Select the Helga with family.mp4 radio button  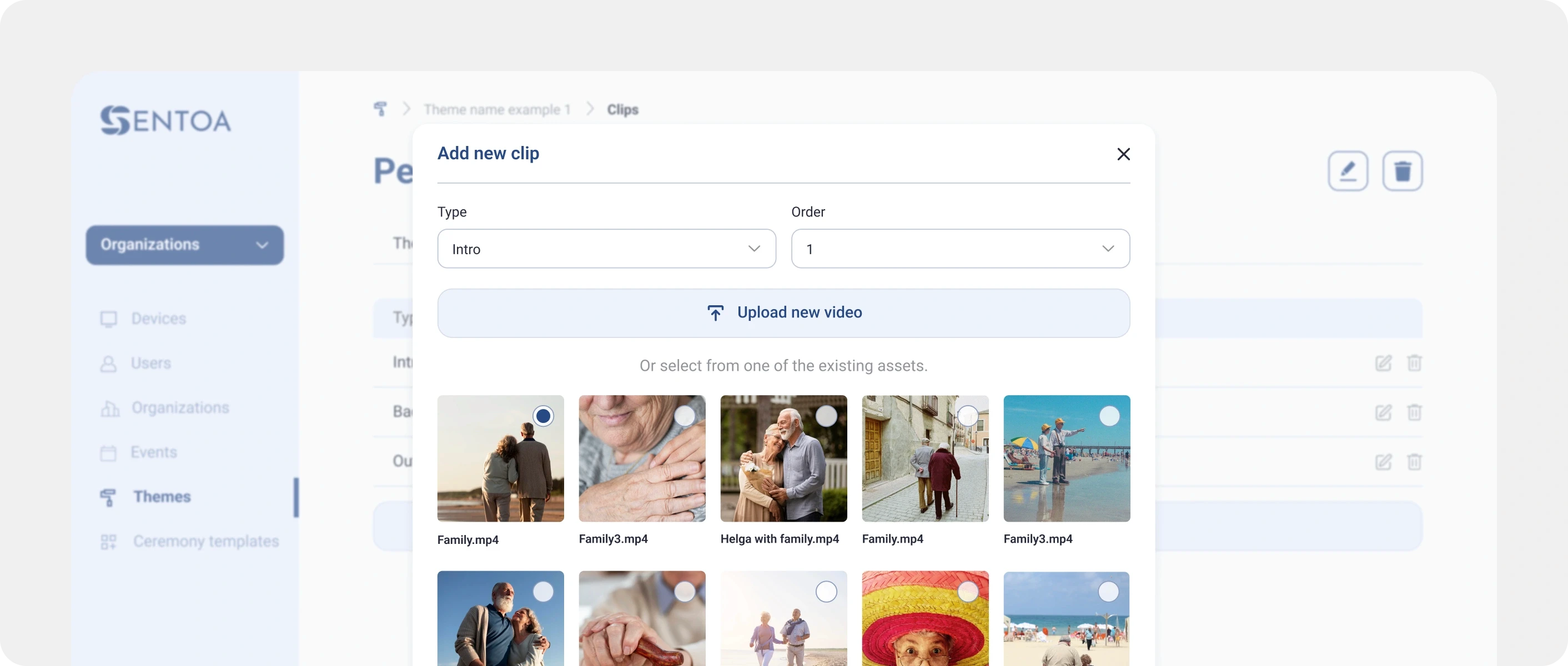pyautogui.click(x=826, y=416)
